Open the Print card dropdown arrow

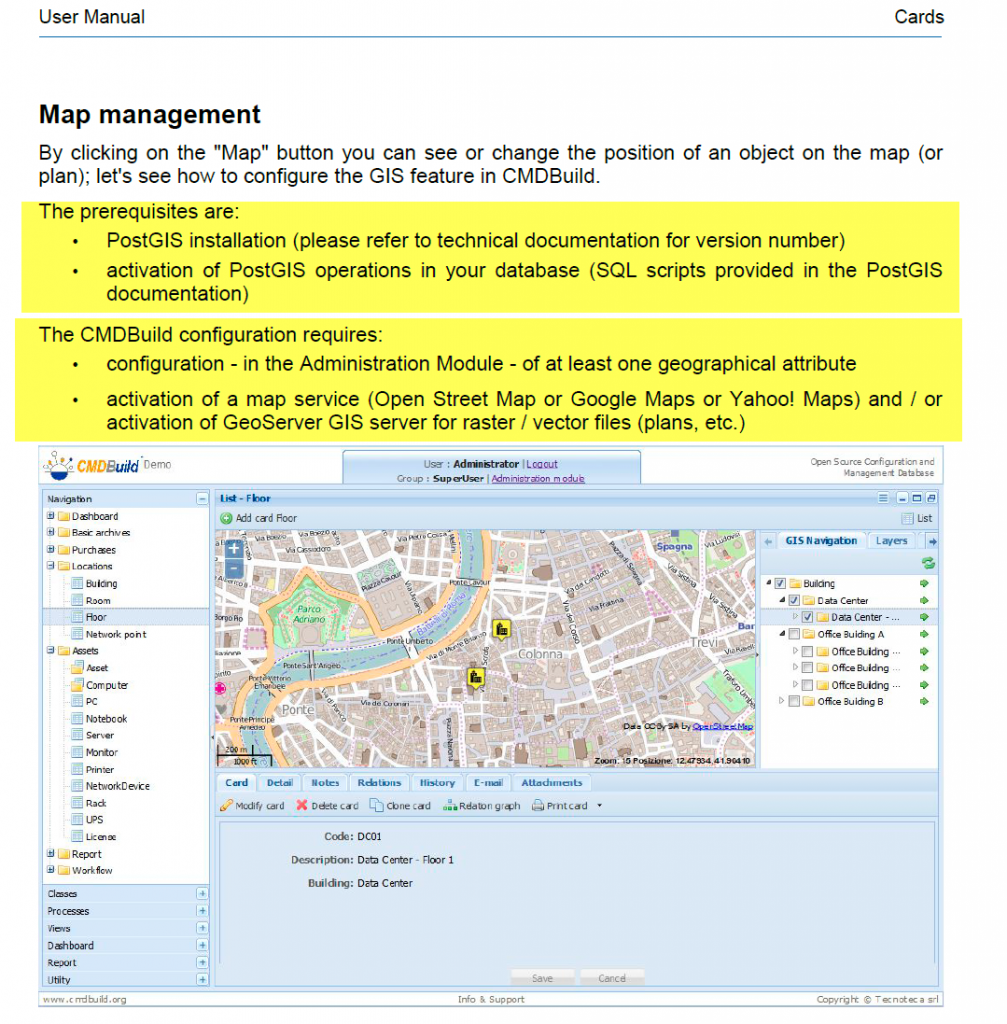(x=598, y=805)
